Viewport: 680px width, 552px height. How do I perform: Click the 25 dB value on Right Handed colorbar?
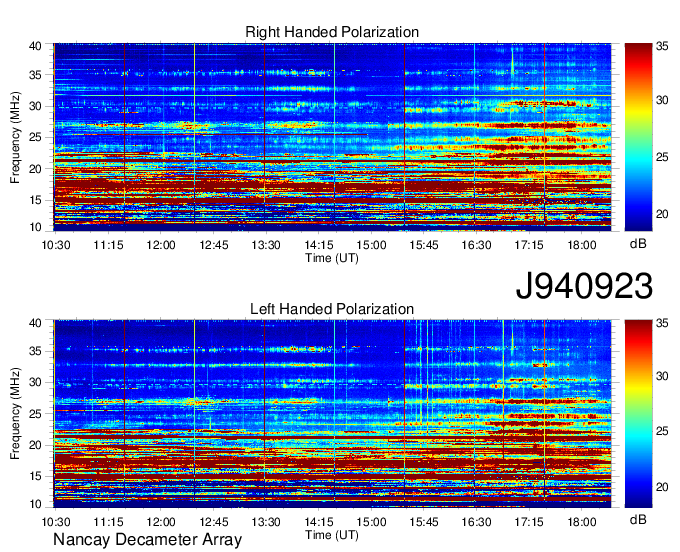(x=662, y=157)
